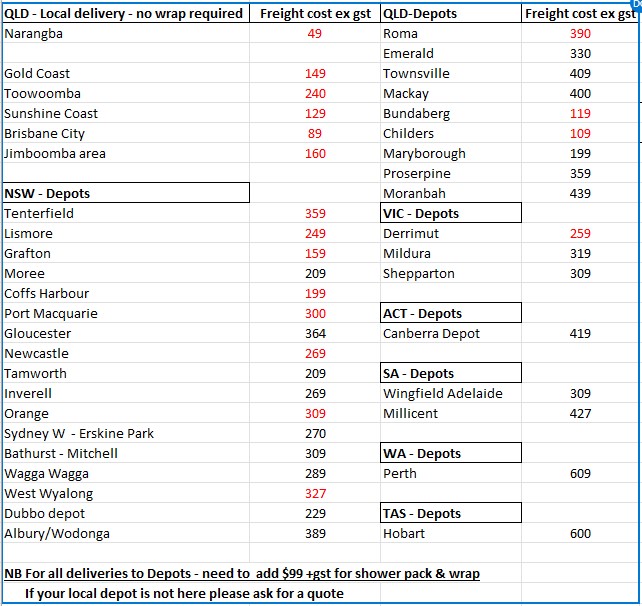Viewport: 642px width, 606px height.
Task: Click the Grafton cell
Action: click(126, 253)
